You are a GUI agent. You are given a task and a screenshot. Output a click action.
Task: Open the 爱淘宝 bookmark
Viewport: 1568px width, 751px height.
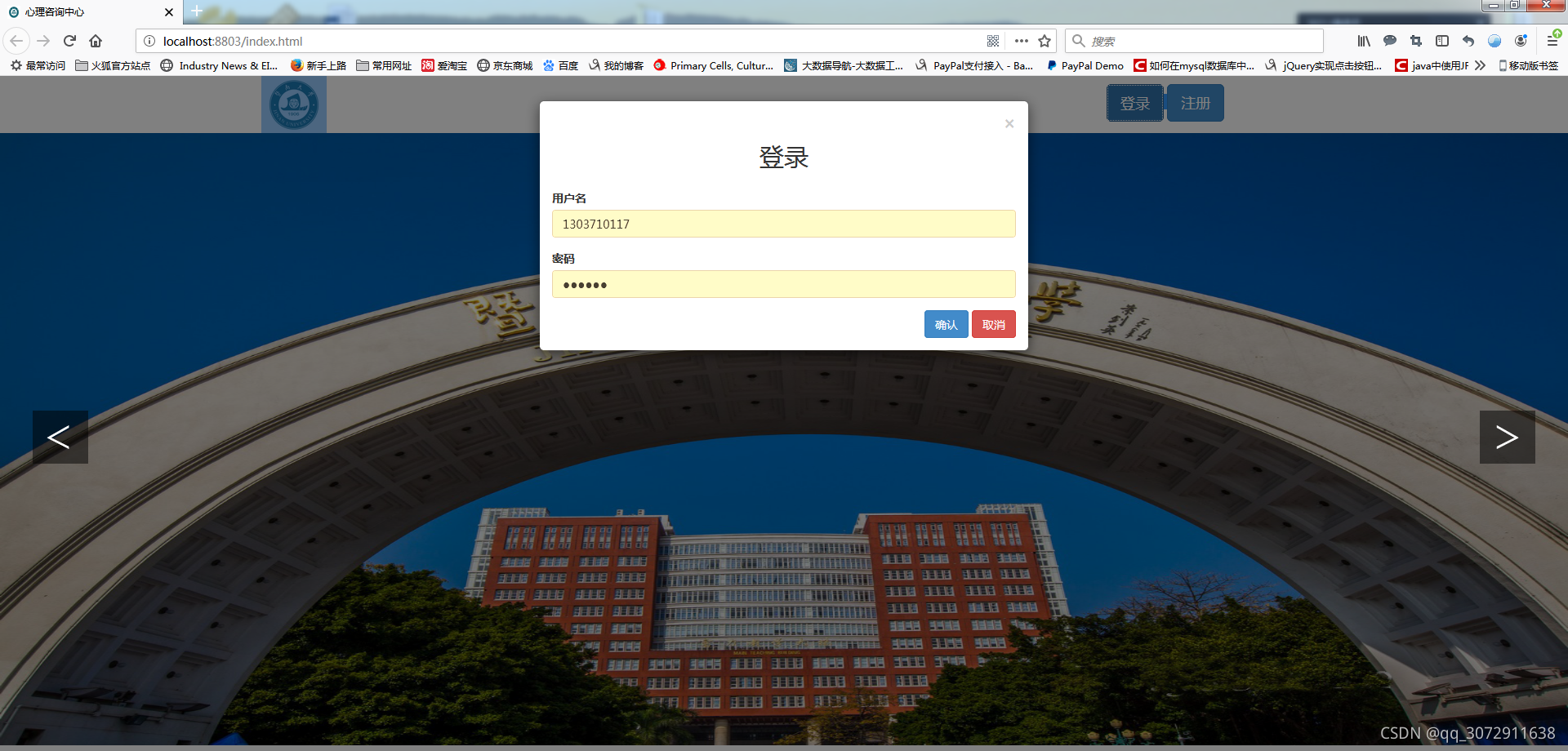click(444, 65)
